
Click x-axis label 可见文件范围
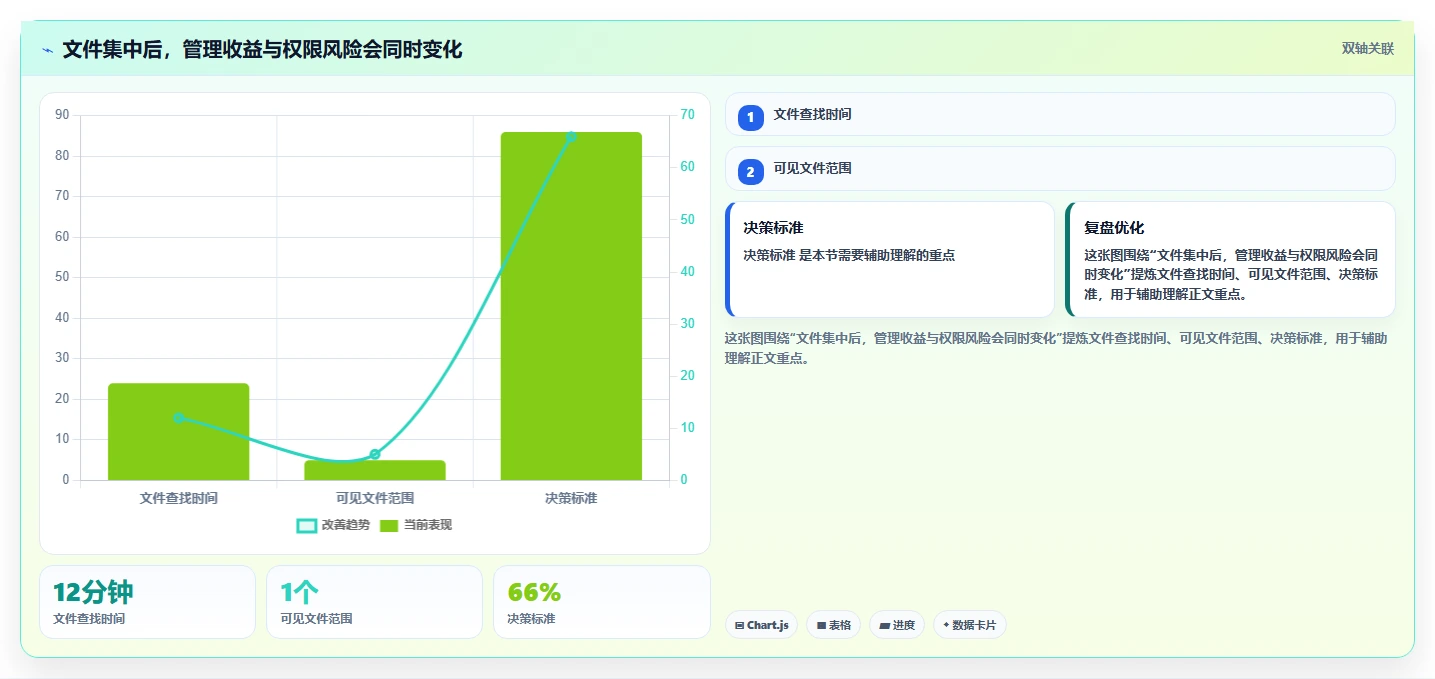pyautogui.click(x=375, y=498)
